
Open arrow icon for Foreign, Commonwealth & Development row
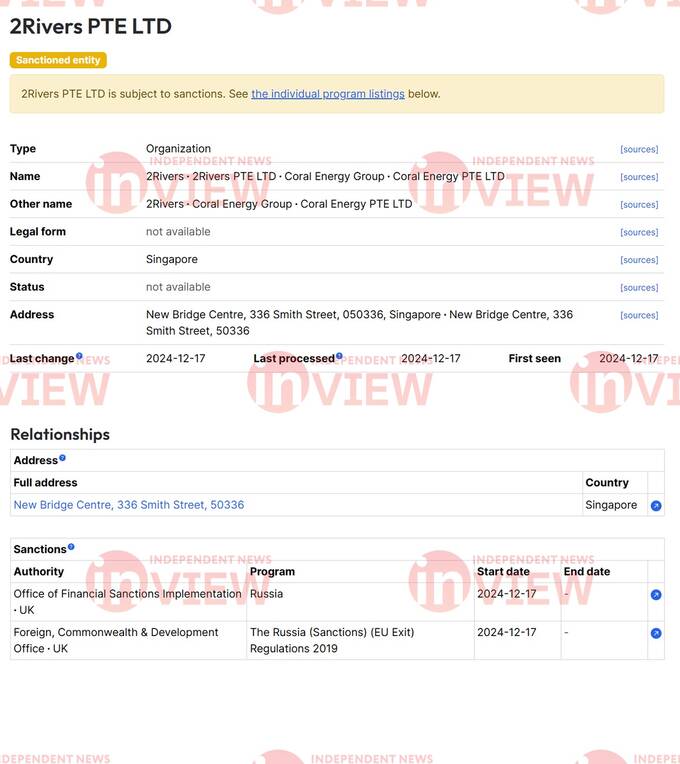[x=656, y=633]
